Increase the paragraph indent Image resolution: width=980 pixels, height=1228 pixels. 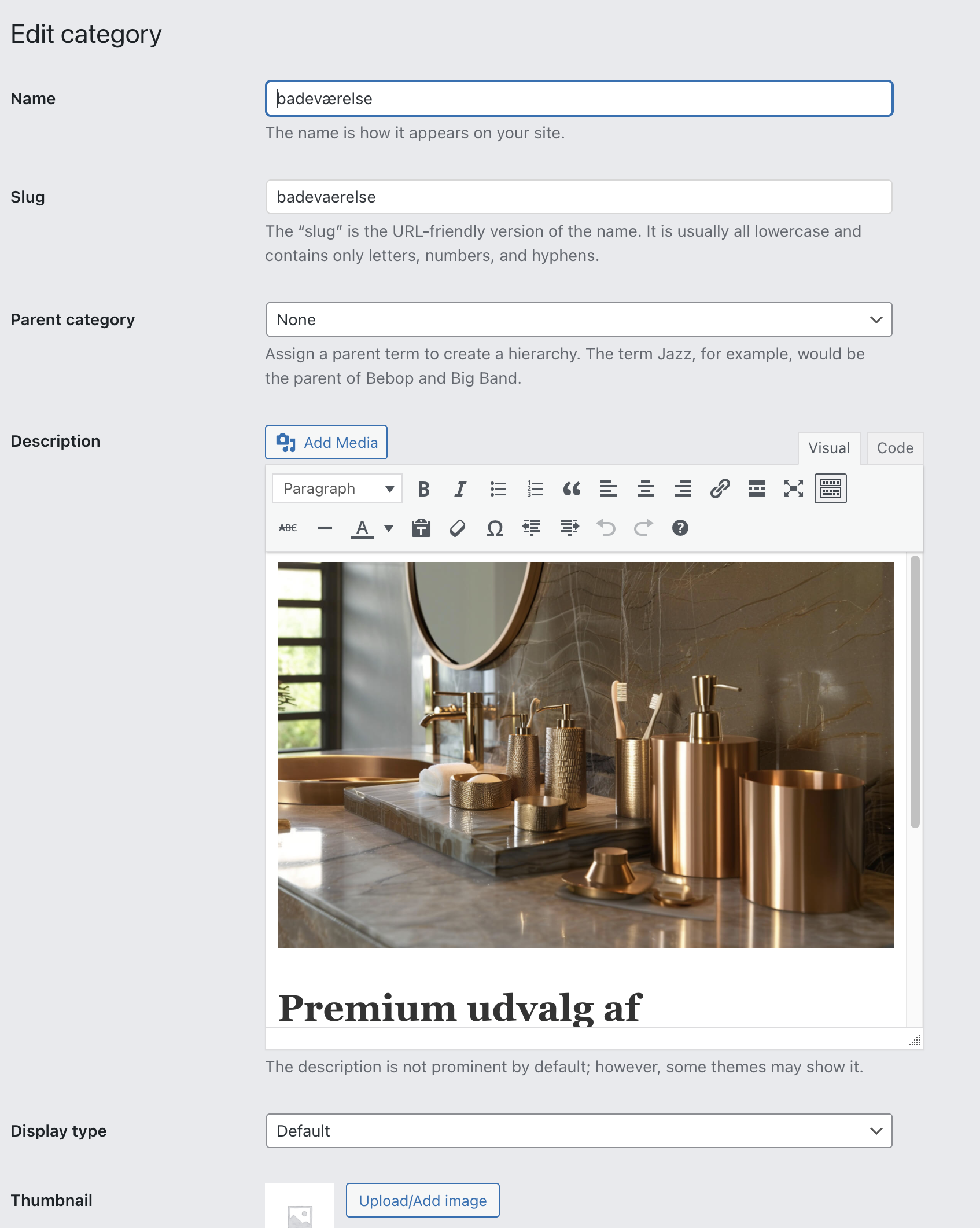[x=569, y=528]
